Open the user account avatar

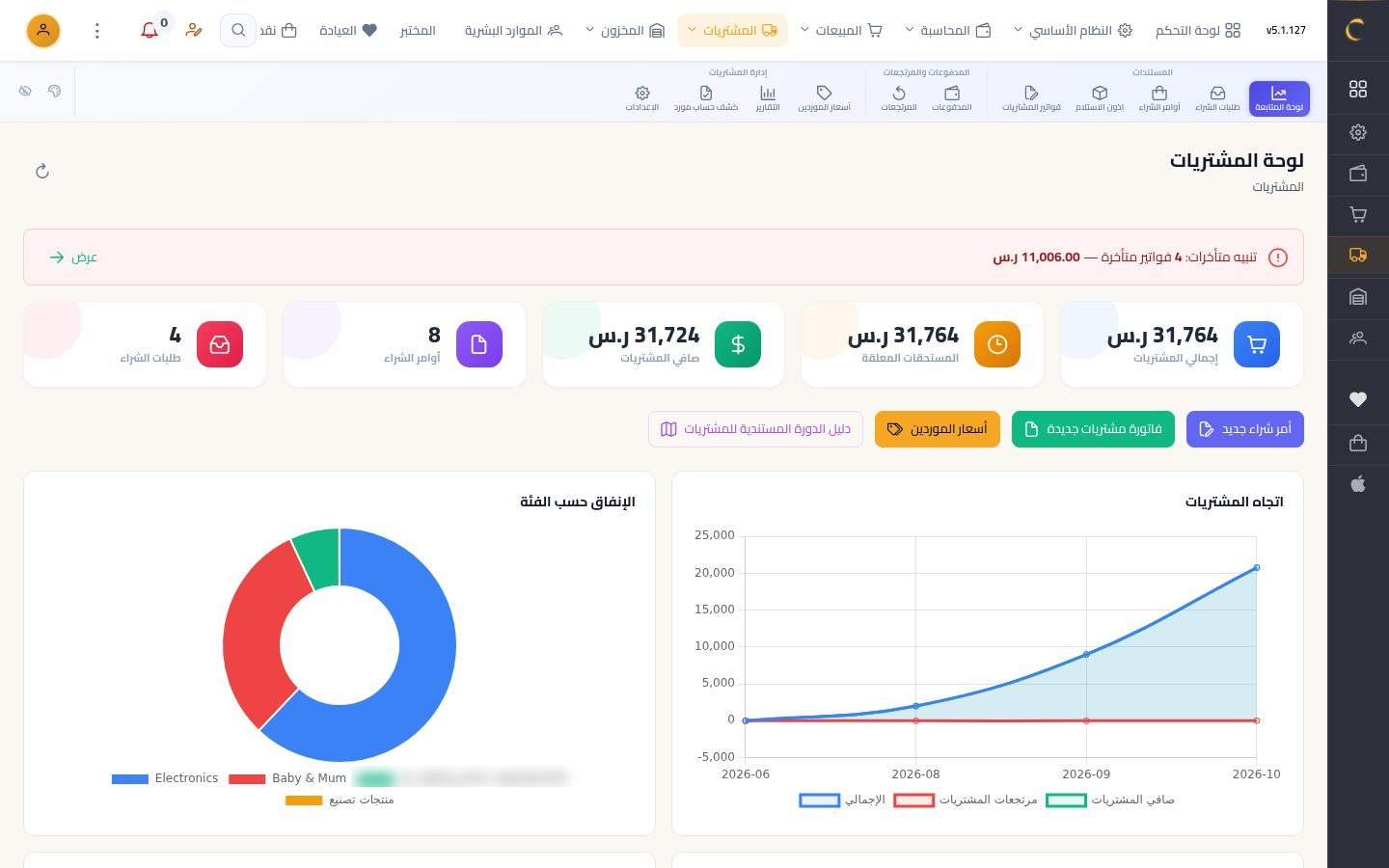pos(43,31)
